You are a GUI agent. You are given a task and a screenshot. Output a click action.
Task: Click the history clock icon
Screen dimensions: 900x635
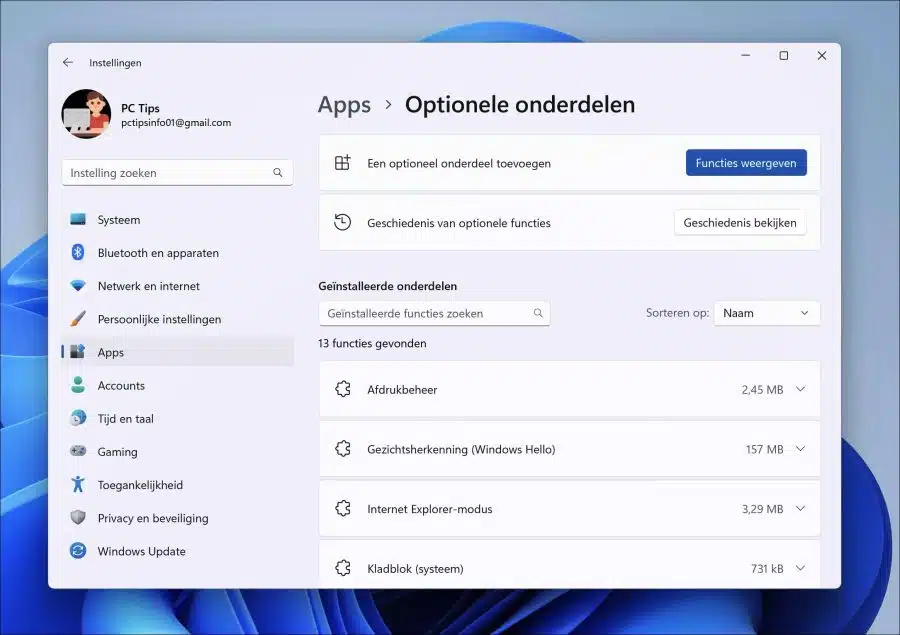click(x=343, y=222)
